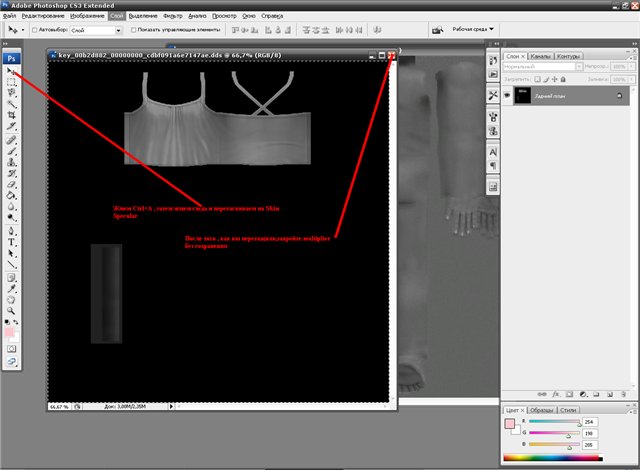Open the Автовыбор Слой dropdown

(95, 31)
